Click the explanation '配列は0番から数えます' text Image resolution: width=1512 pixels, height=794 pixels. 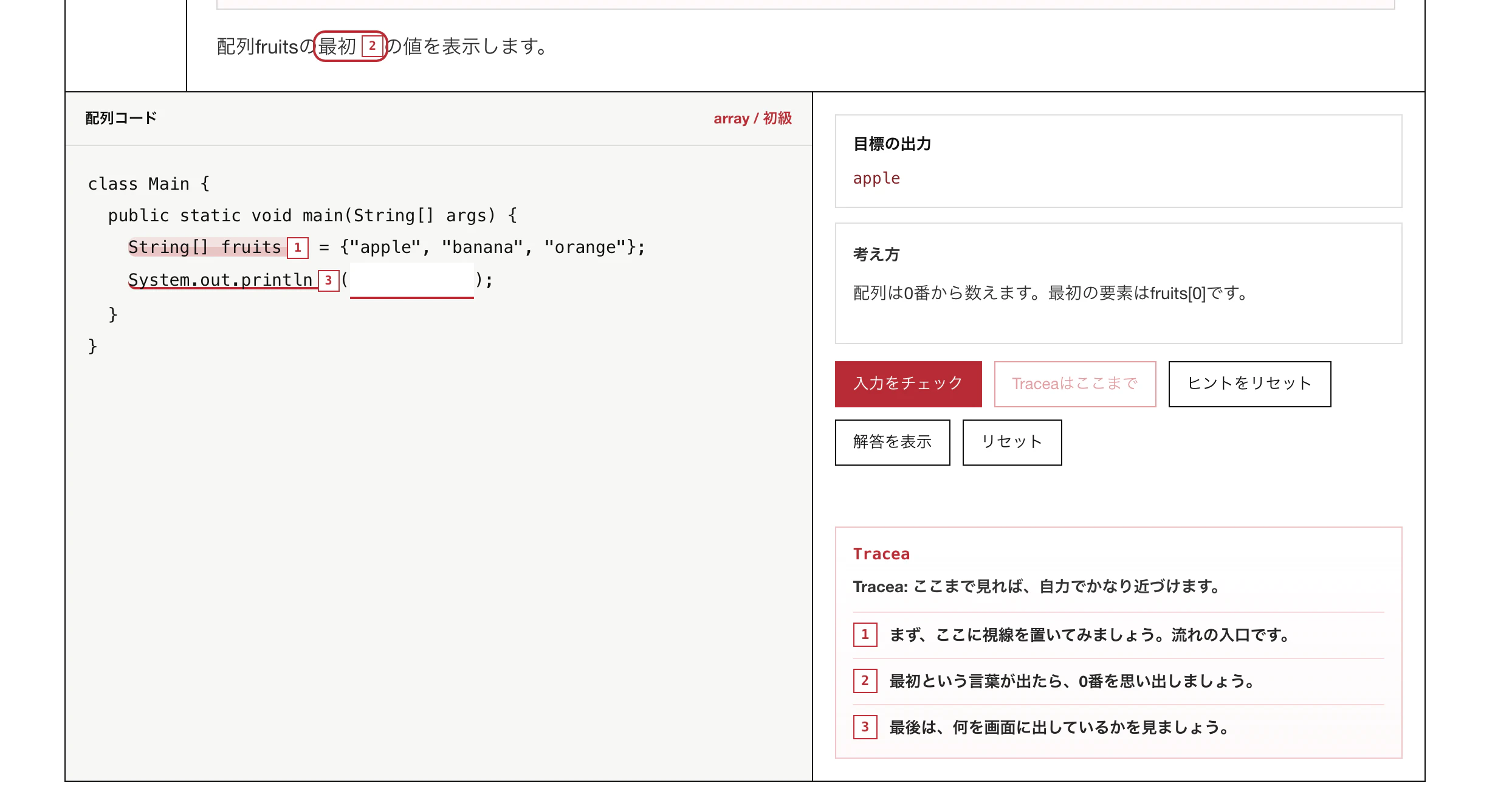(x=1050, y=293)
